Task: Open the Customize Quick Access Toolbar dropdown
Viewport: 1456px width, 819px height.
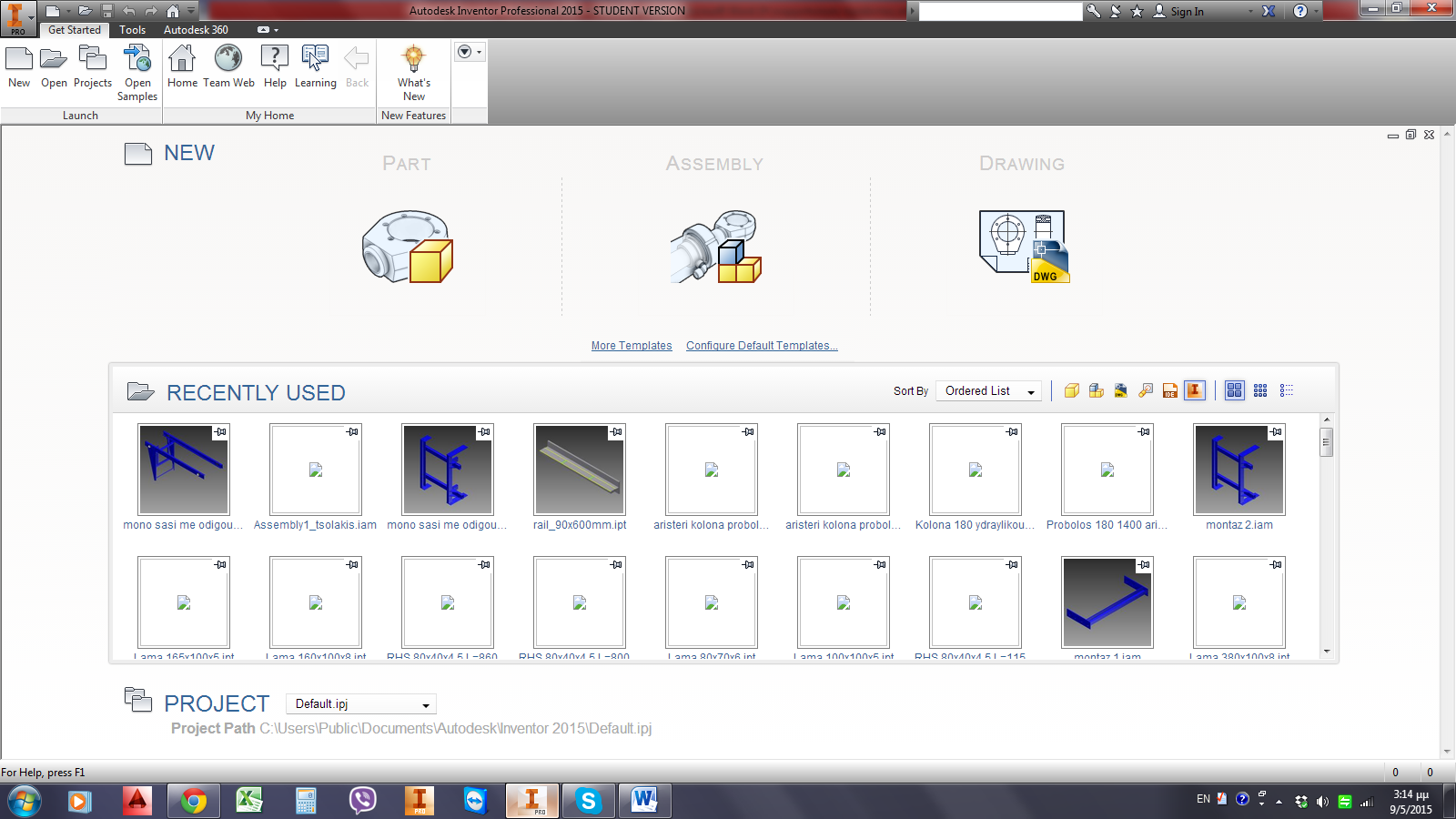Action: tap(191, 11)
